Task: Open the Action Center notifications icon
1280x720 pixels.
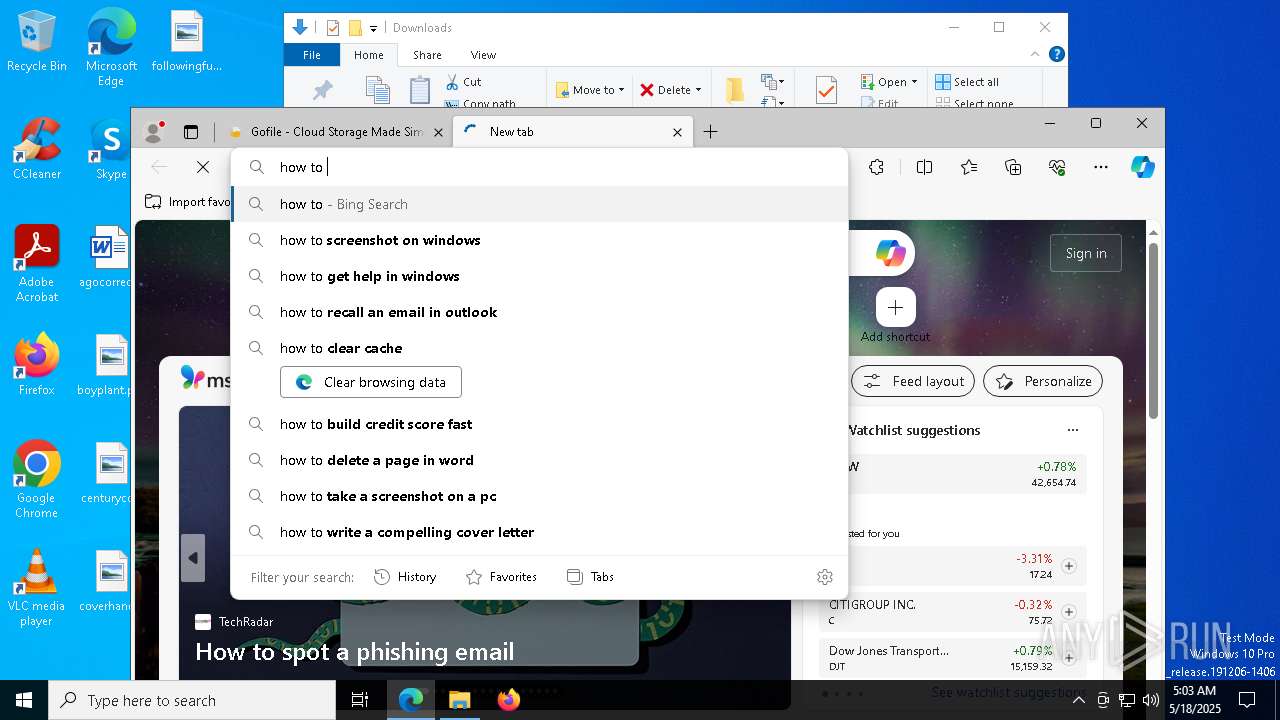Action: 1247,700
